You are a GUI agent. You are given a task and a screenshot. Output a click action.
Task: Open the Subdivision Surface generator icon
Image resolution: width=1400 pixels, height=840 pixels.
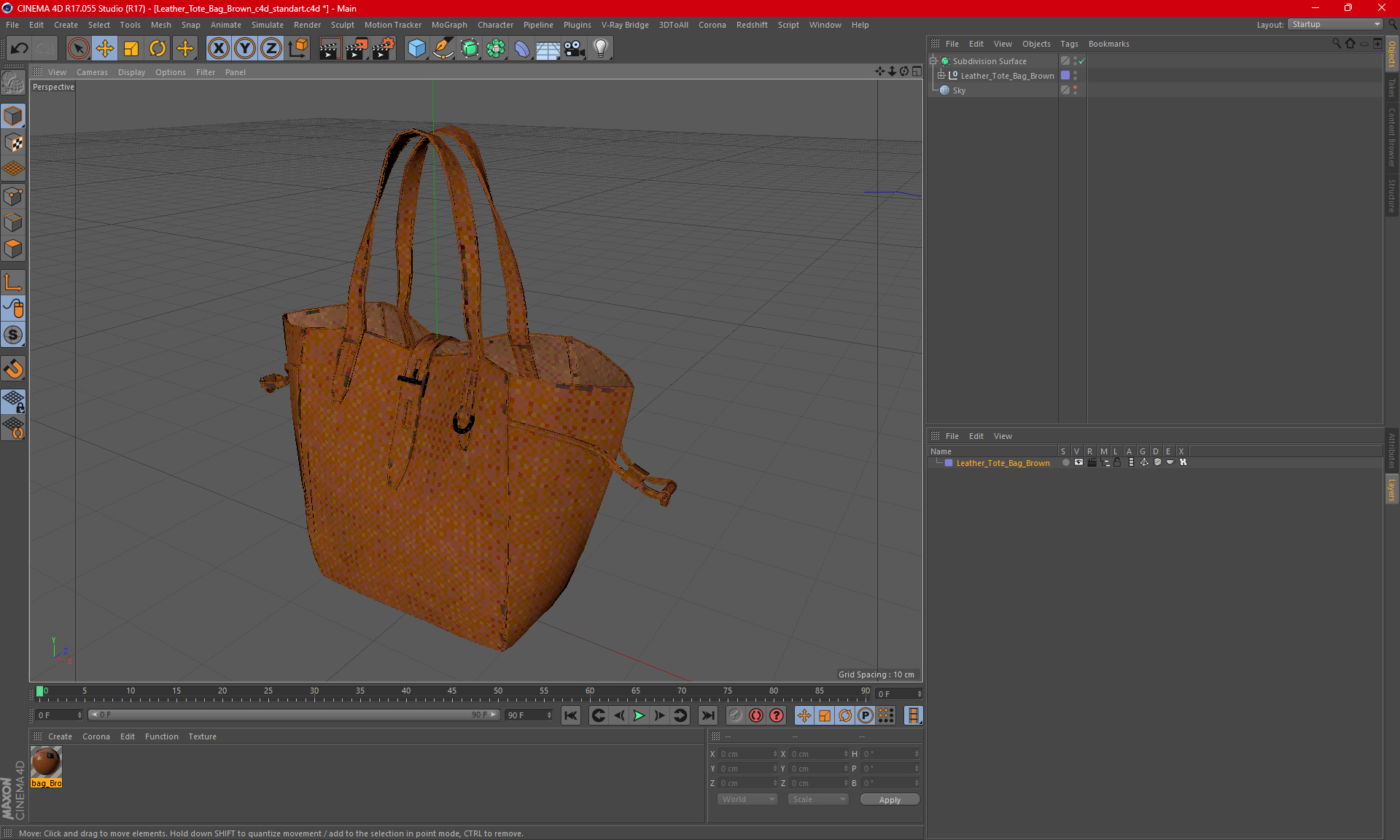[x=470, y=48]
